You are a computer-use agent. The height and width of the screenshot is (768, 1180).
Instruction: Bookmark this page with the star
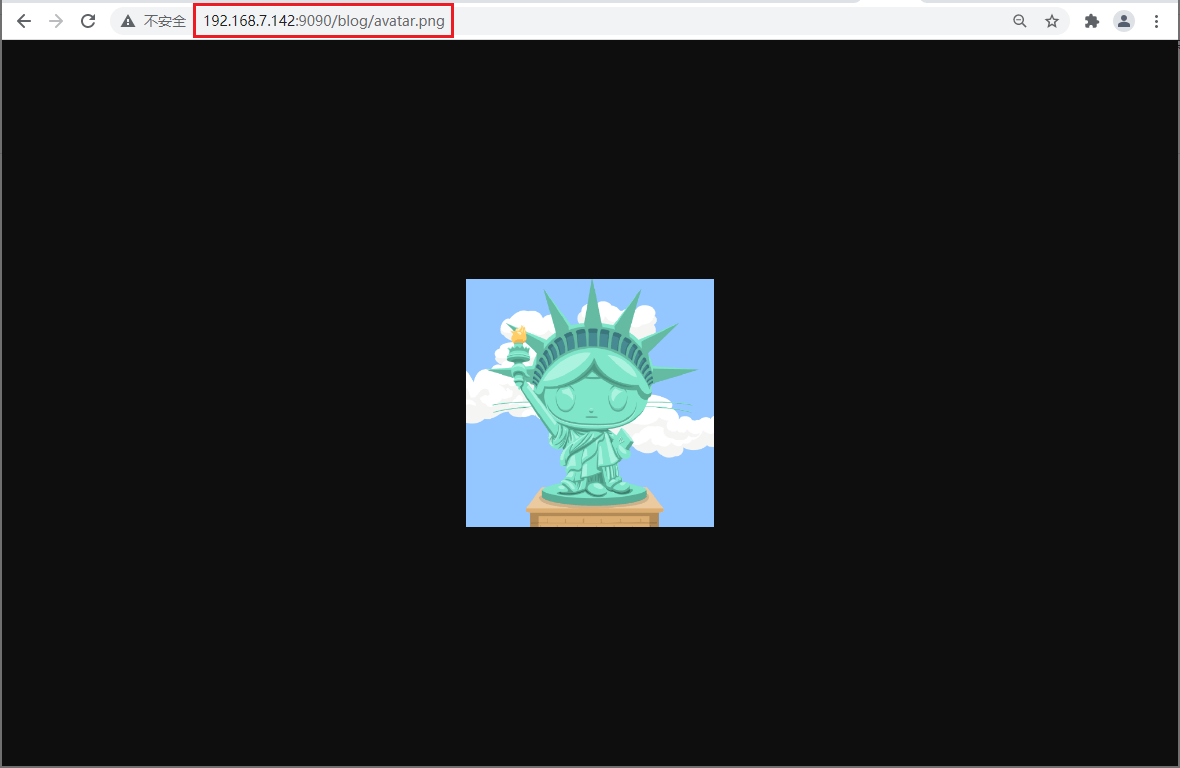1052,21
